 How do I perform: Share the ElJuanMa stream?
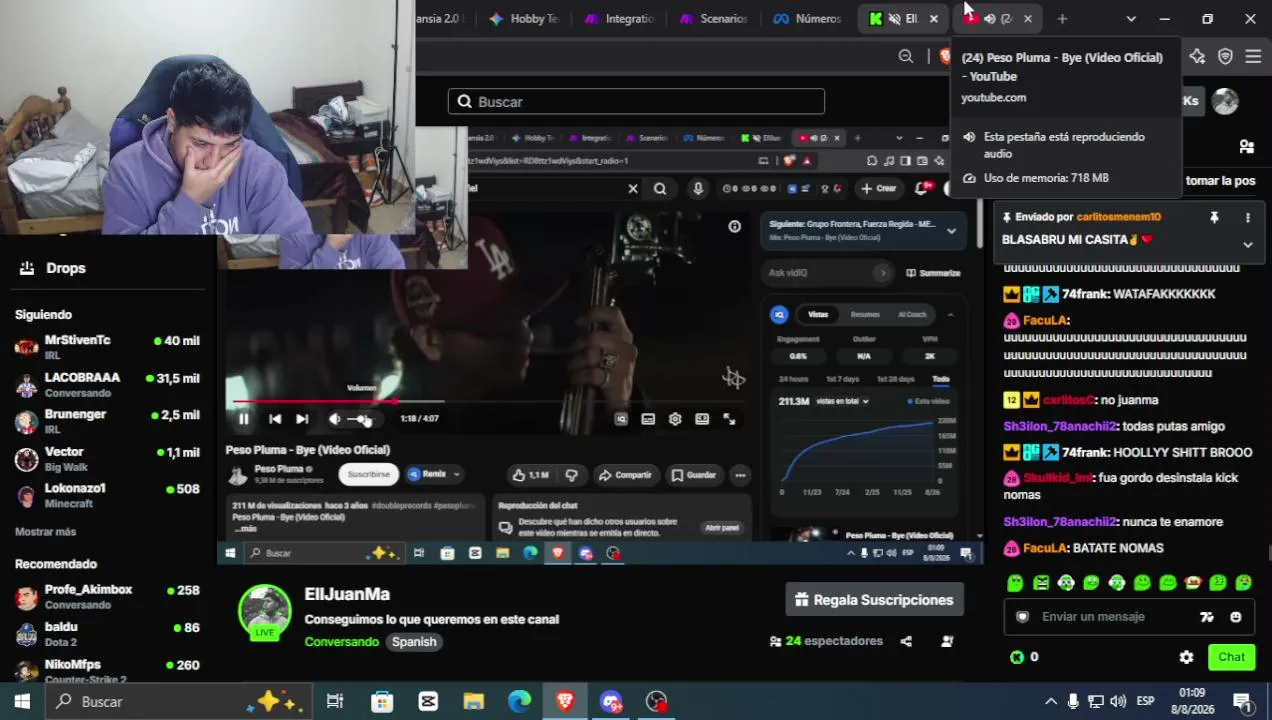pos(906,641)
